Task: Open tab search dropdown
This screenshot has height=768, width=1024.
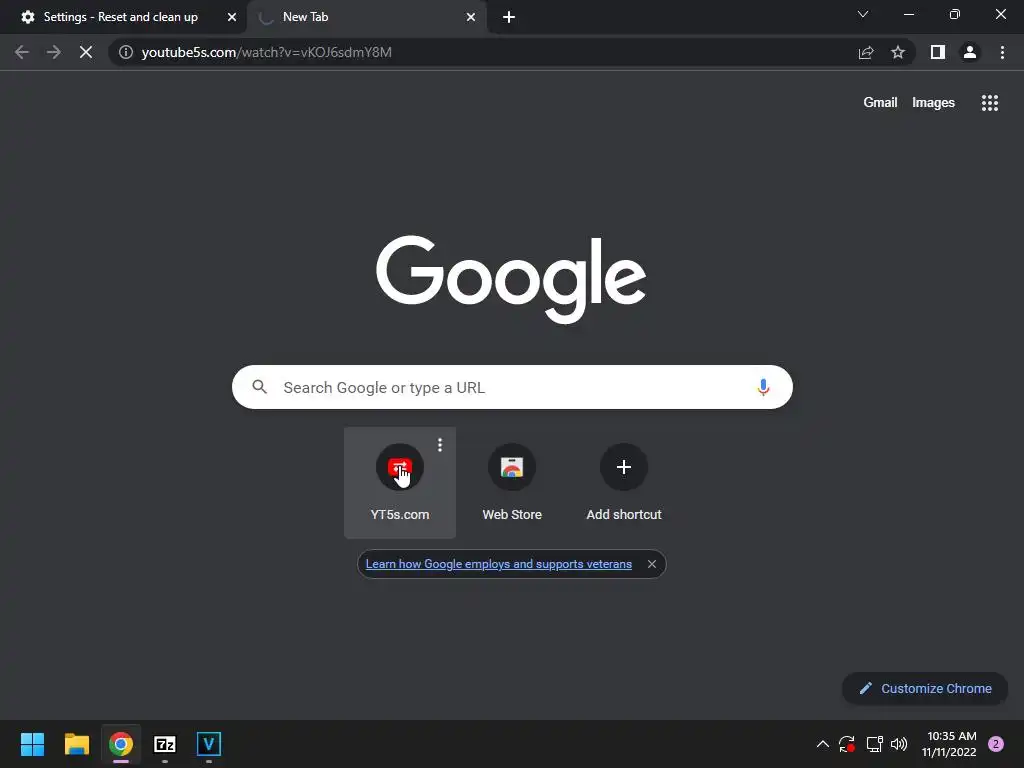Action: 863,14
